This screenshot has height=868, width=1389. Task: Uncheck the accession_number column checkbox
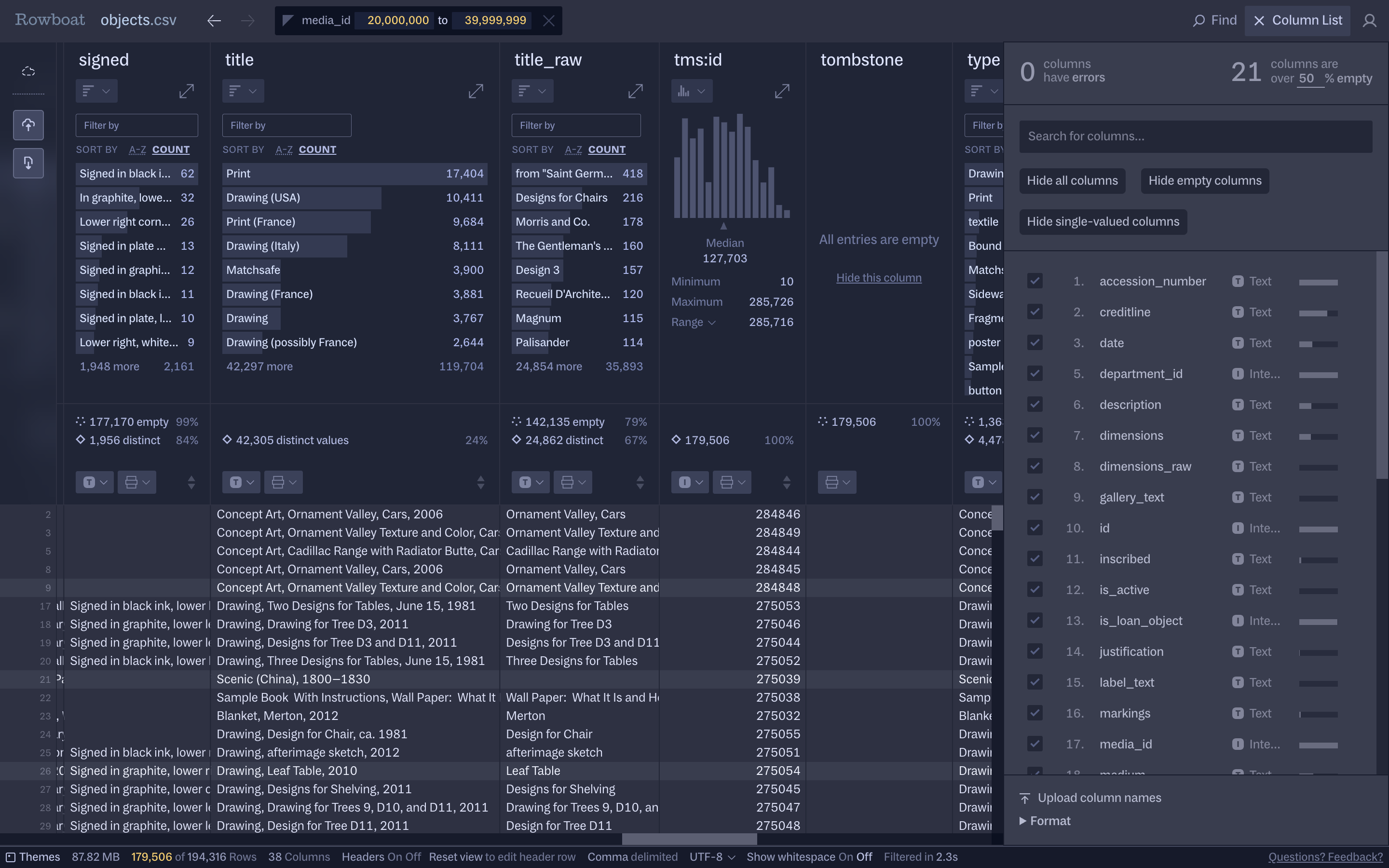pyautogui.click(x=1035, y=281)
